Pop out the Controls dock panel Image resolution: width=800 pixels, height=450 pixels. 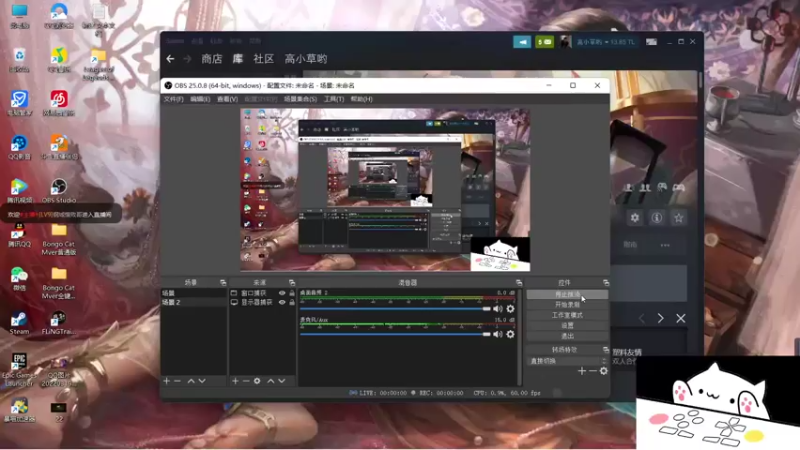click(606, 282)
